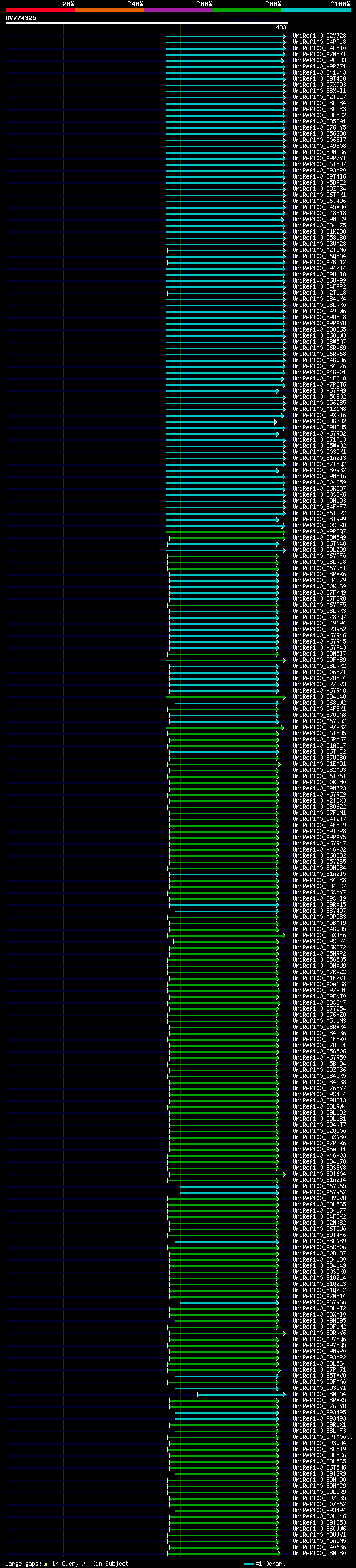
Task: Select the UniRef100_B9RX15 label
Action: [319, 904]
